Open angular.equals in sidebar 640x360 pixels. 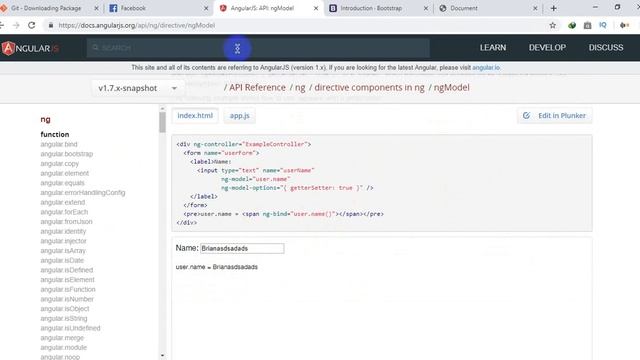(x=62, y=183)
